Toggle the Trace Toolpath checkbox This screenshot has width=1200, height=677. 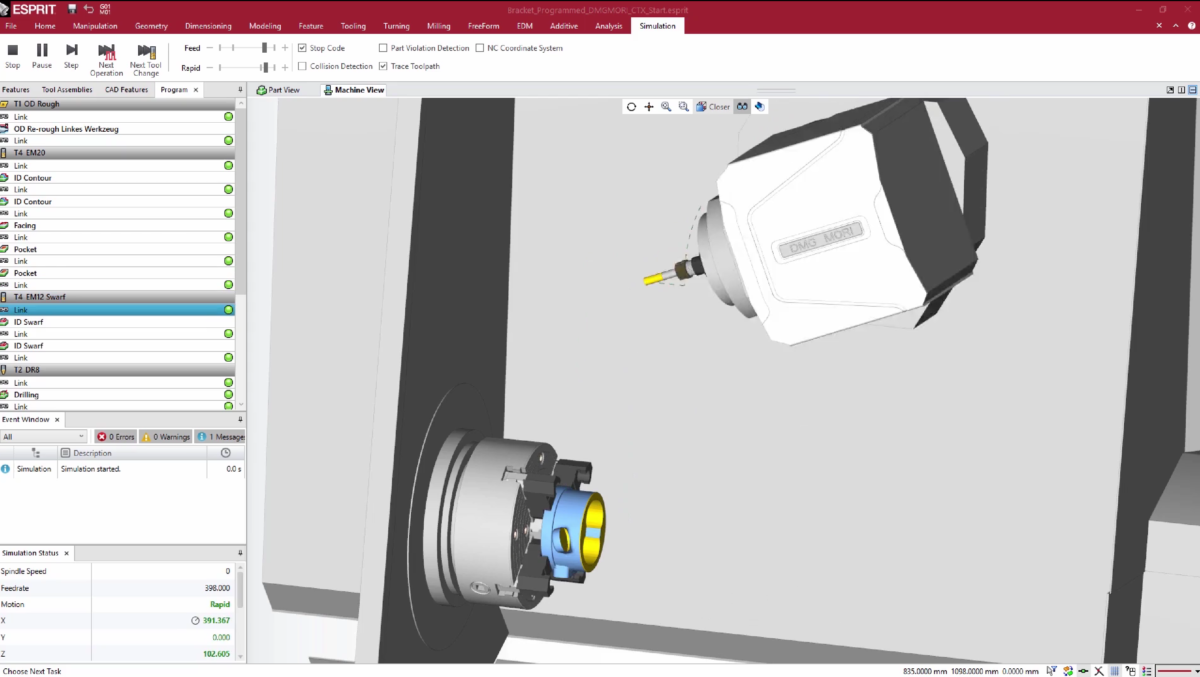(x=383, y=66)
